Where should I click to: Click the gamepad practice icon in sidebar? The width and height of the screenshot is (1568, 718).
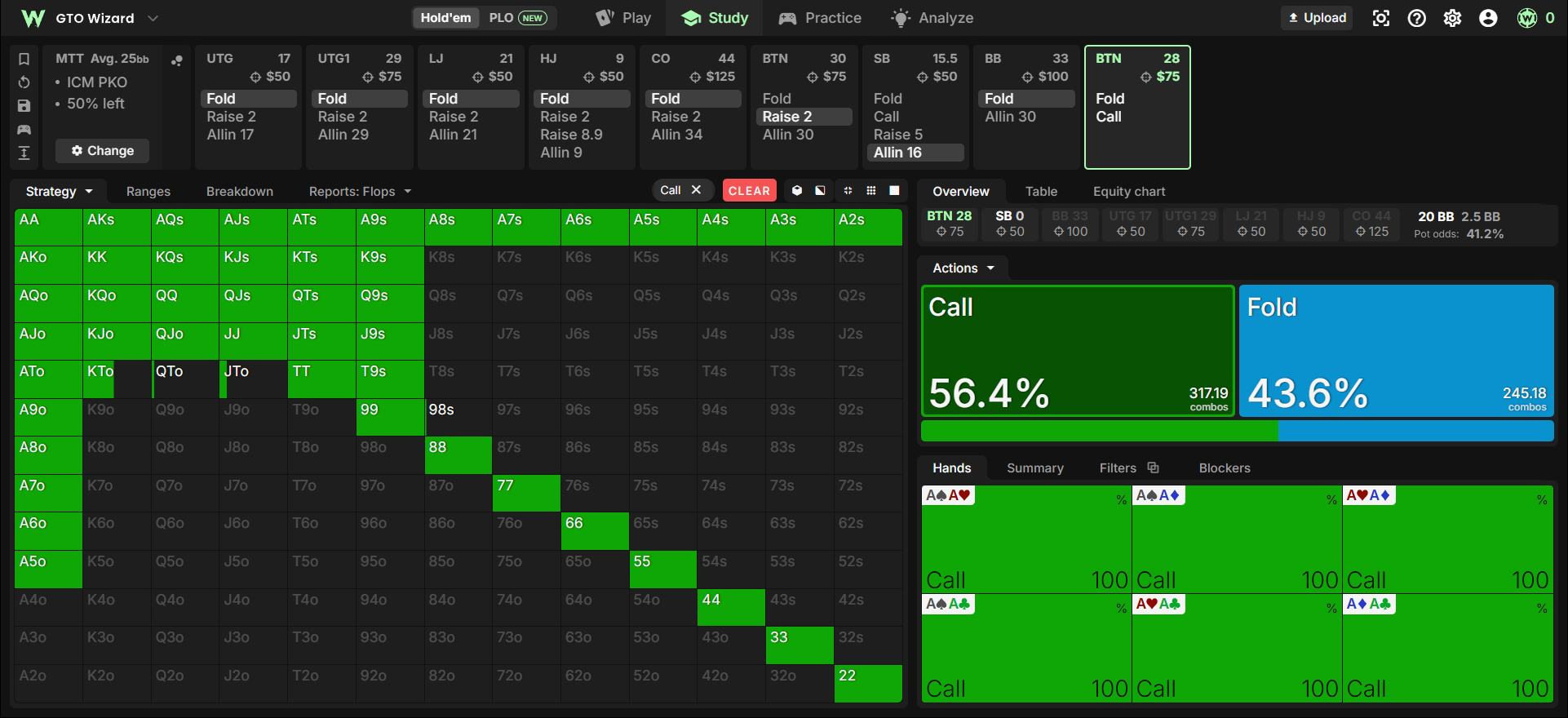click(x=24, y=130)
